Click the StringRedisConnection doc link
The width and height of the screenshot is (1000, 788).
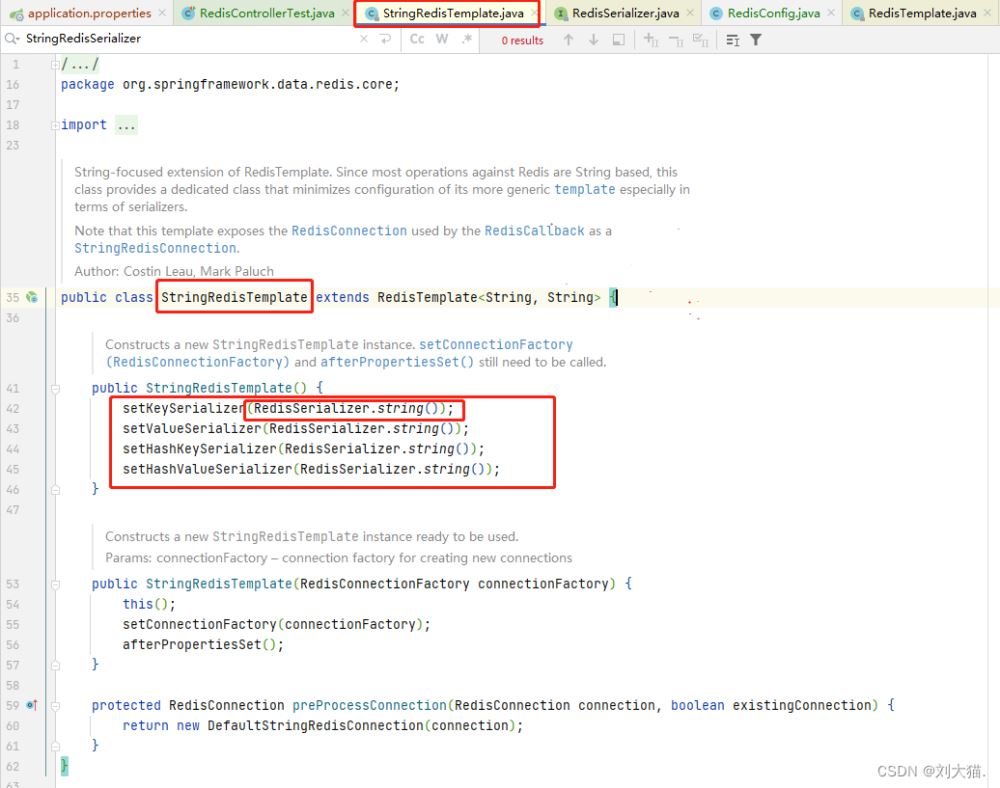[x=155, y=248]
